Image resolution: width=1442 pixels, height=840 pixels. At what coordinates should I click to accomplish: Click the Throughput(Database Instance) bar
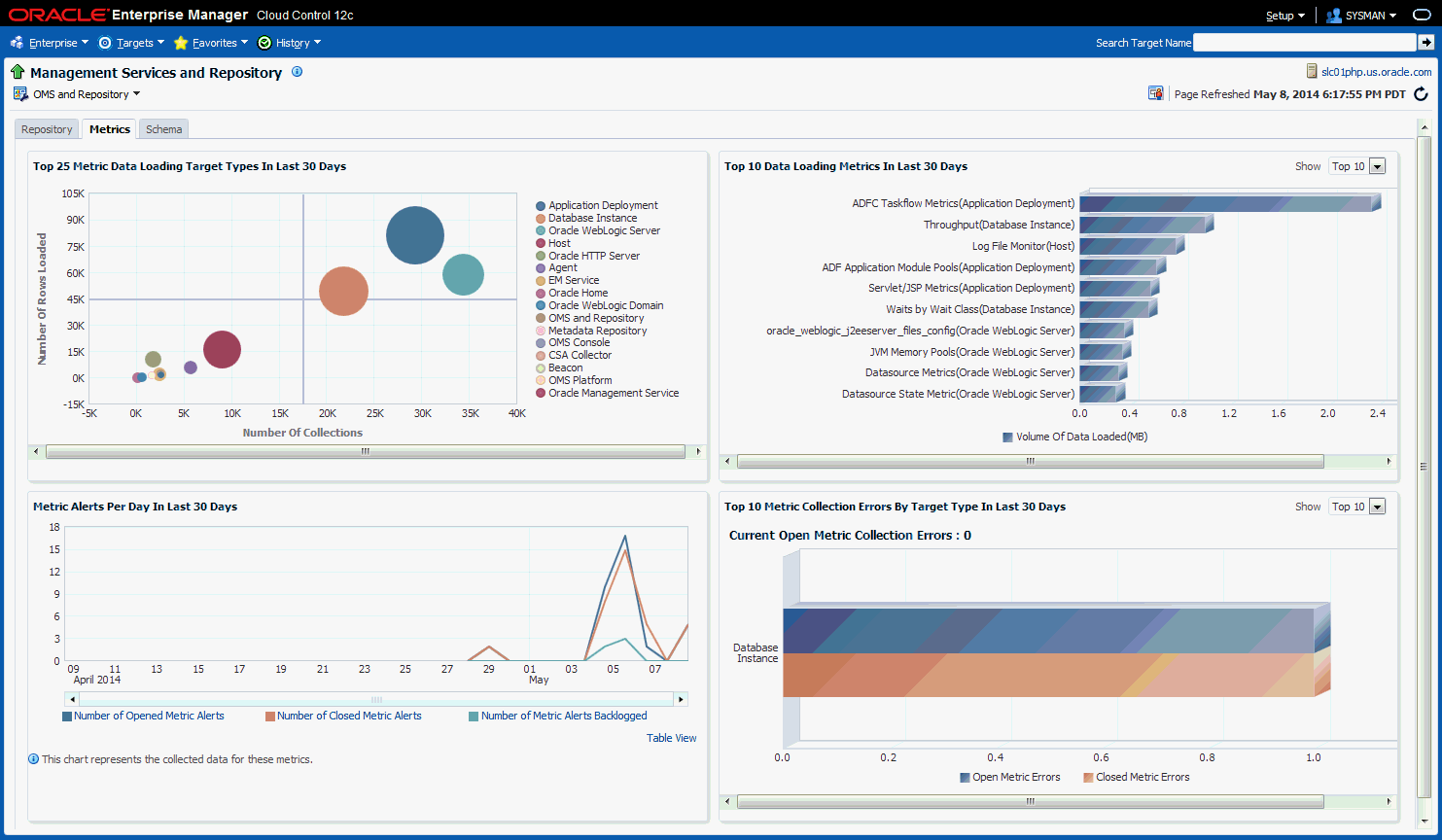tap(1146, 225)
